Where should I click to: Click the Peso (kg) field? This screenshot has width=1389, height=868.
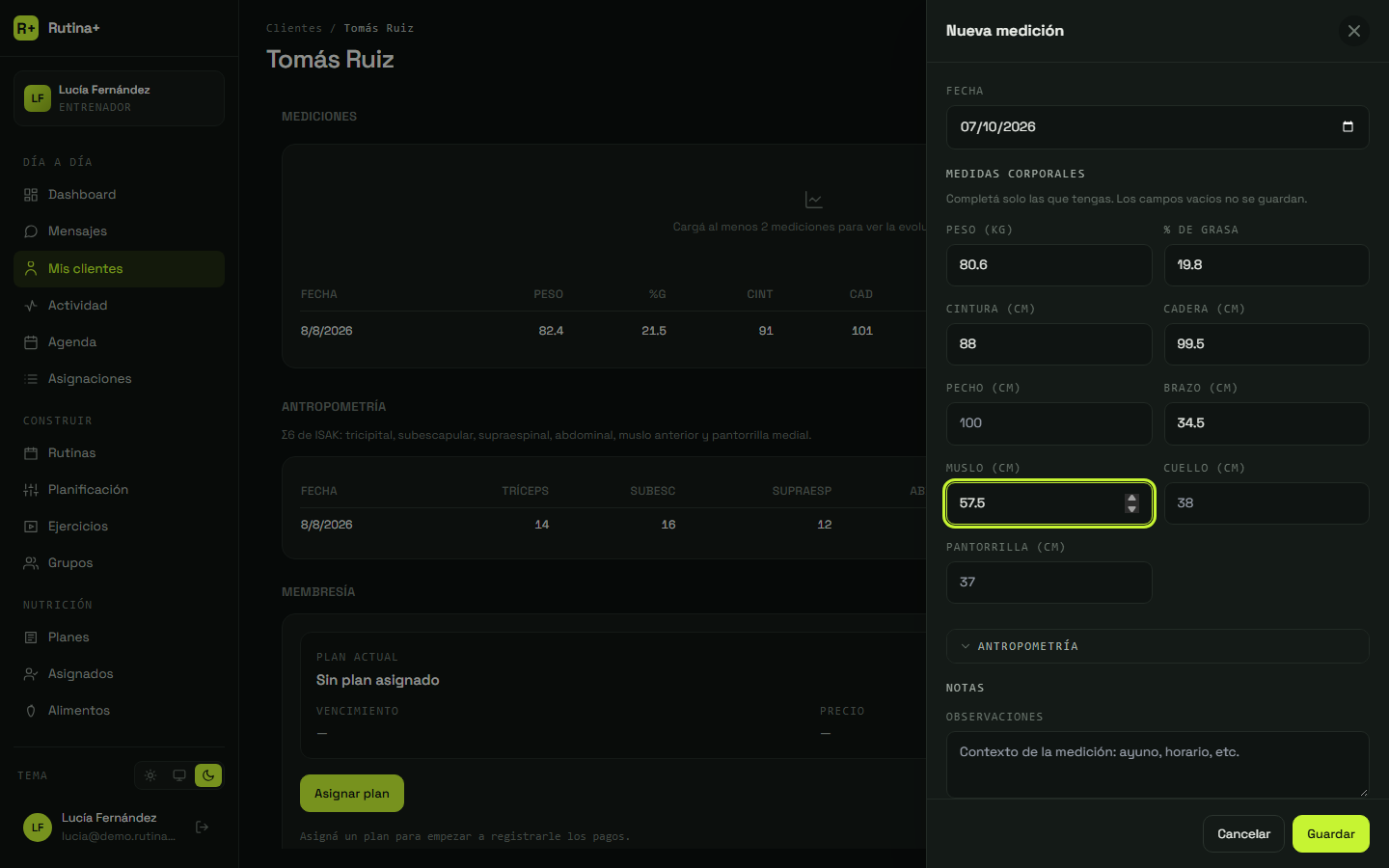pos(1049,265)
